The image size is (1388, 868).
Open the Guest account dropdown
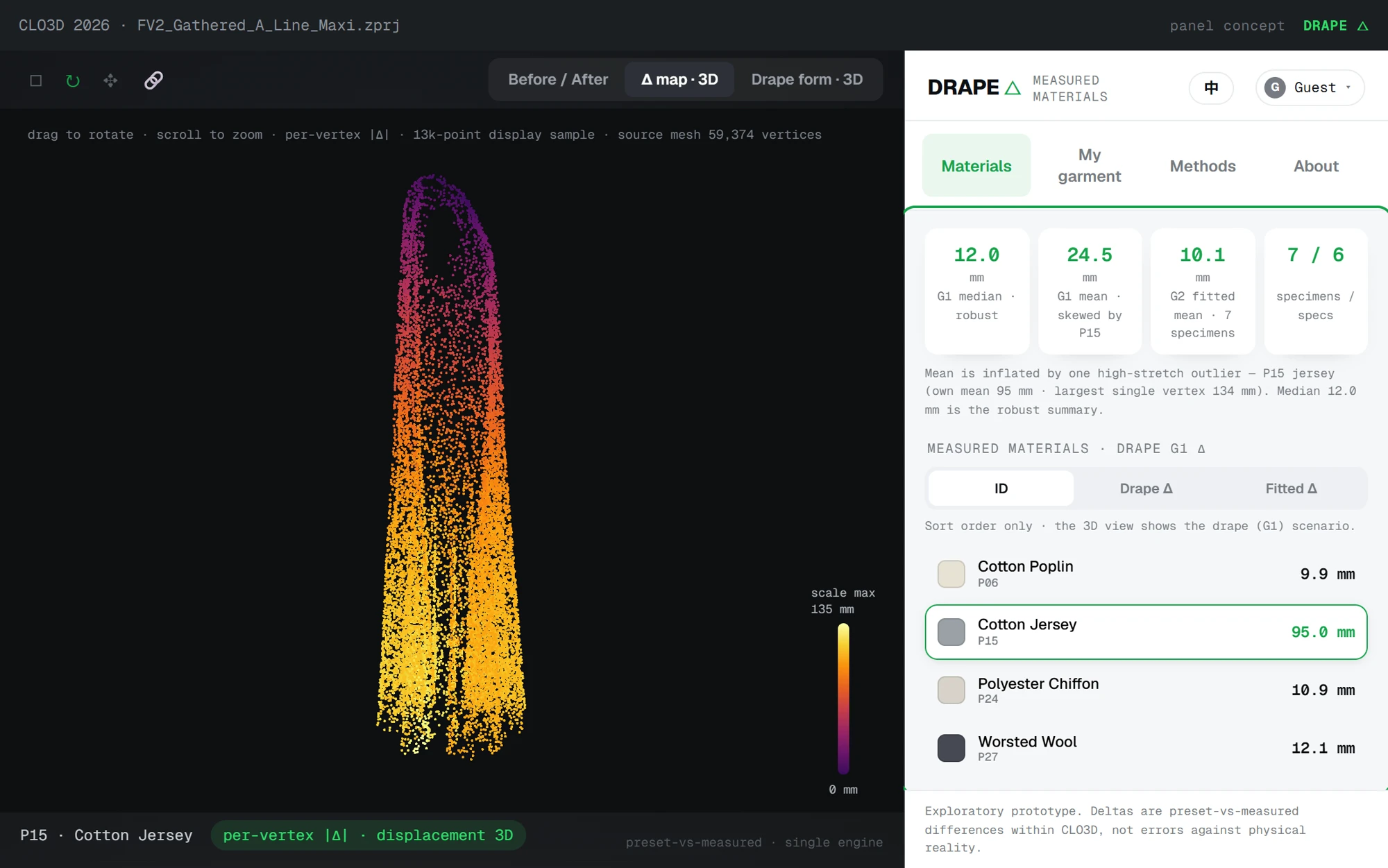[1310, 87]
